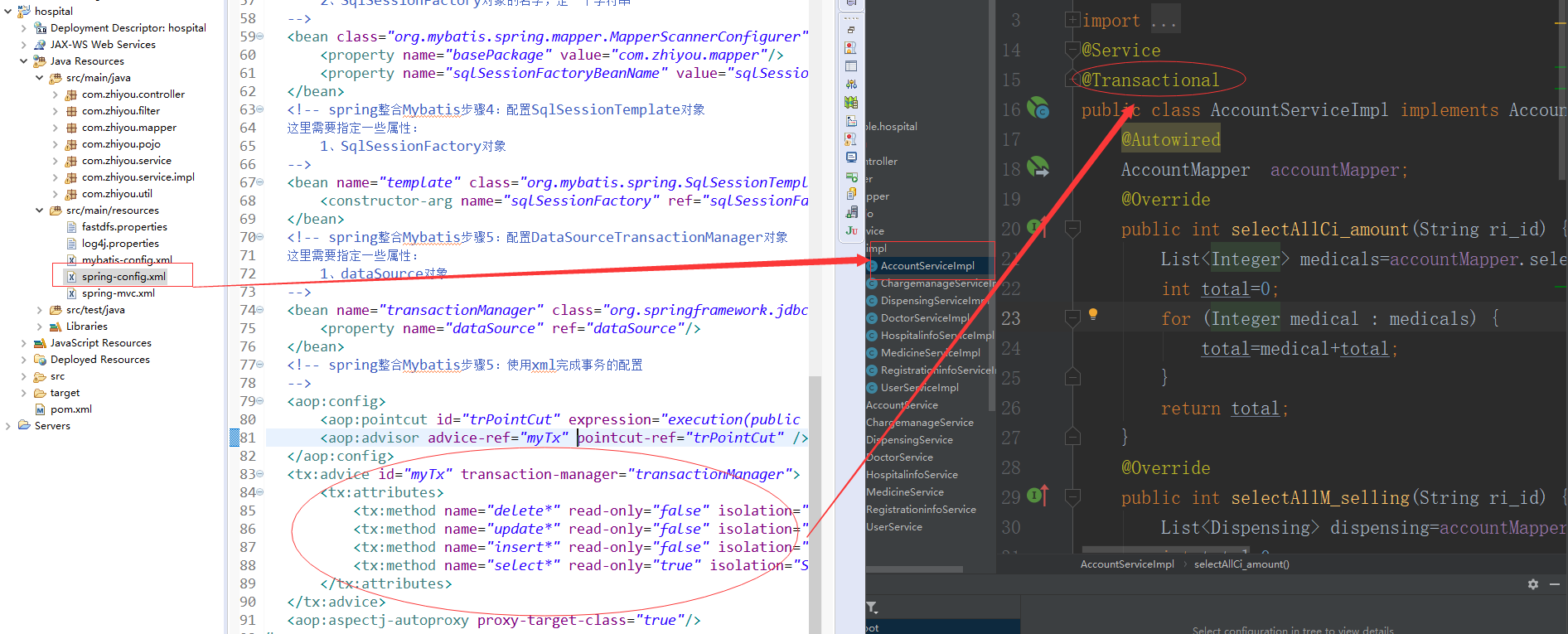Click the class icon beside DoctorServiceImpl

[872, 318]
